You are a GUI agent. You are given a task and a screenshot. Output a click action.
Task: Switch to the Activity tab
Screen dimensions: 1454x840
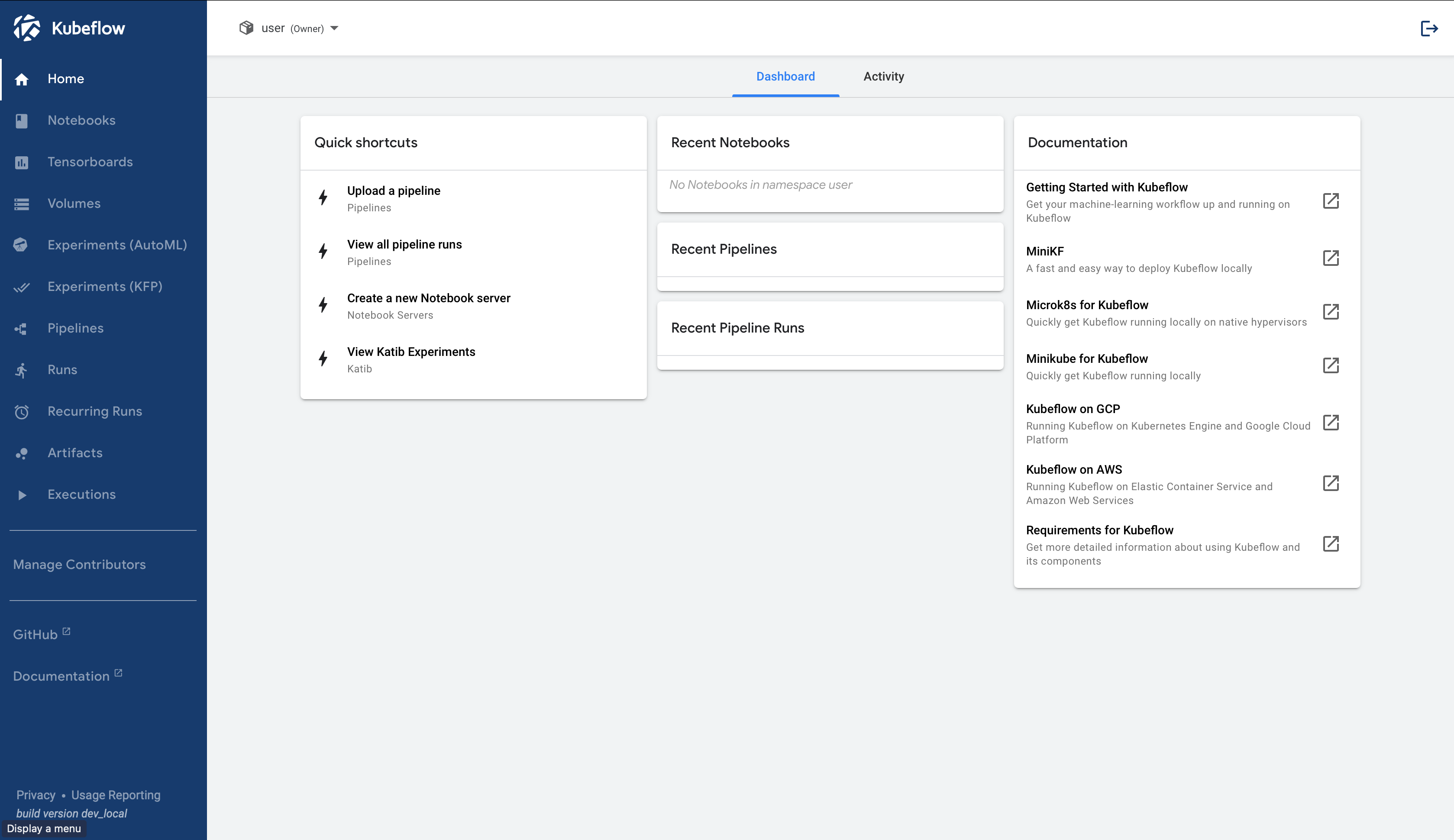point(883,76)
